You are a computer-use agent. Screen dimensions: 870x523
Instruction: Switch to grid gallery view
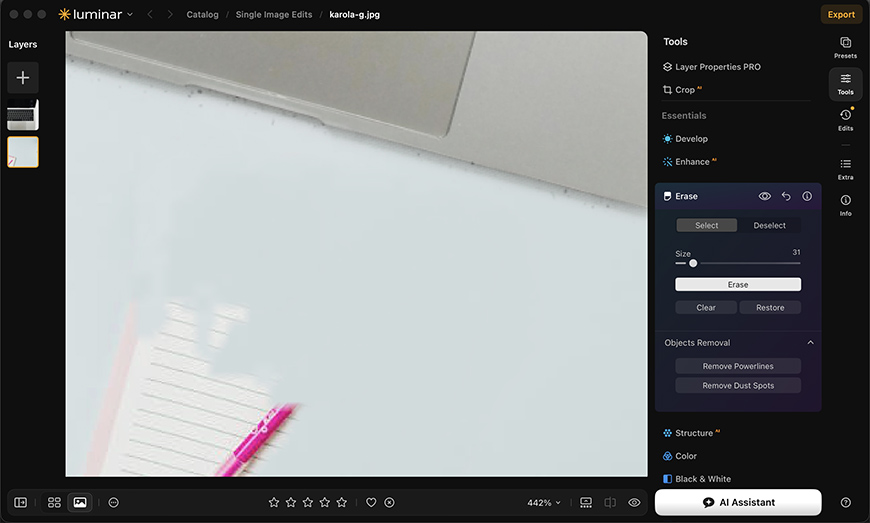pos(54,502)
